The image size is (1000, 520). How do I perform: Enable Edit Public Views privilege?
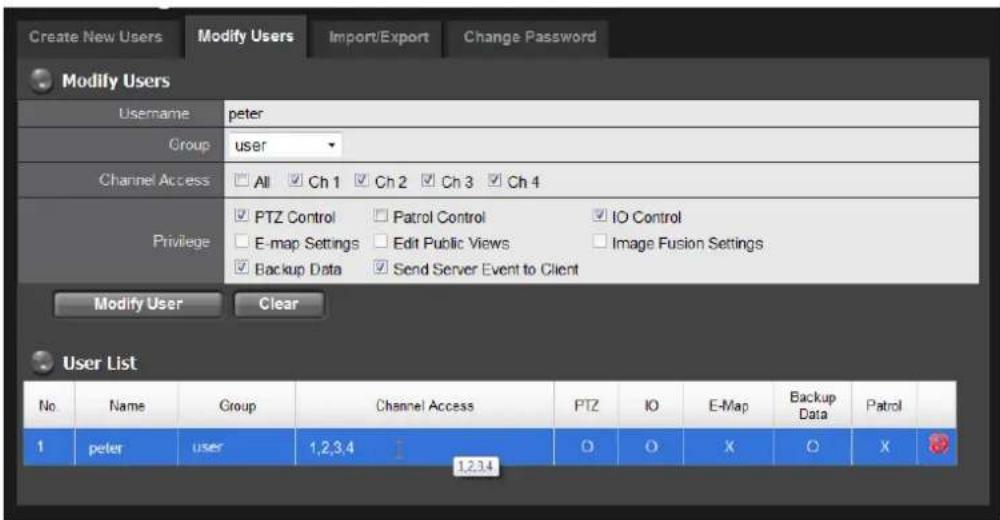pos(381,242)
